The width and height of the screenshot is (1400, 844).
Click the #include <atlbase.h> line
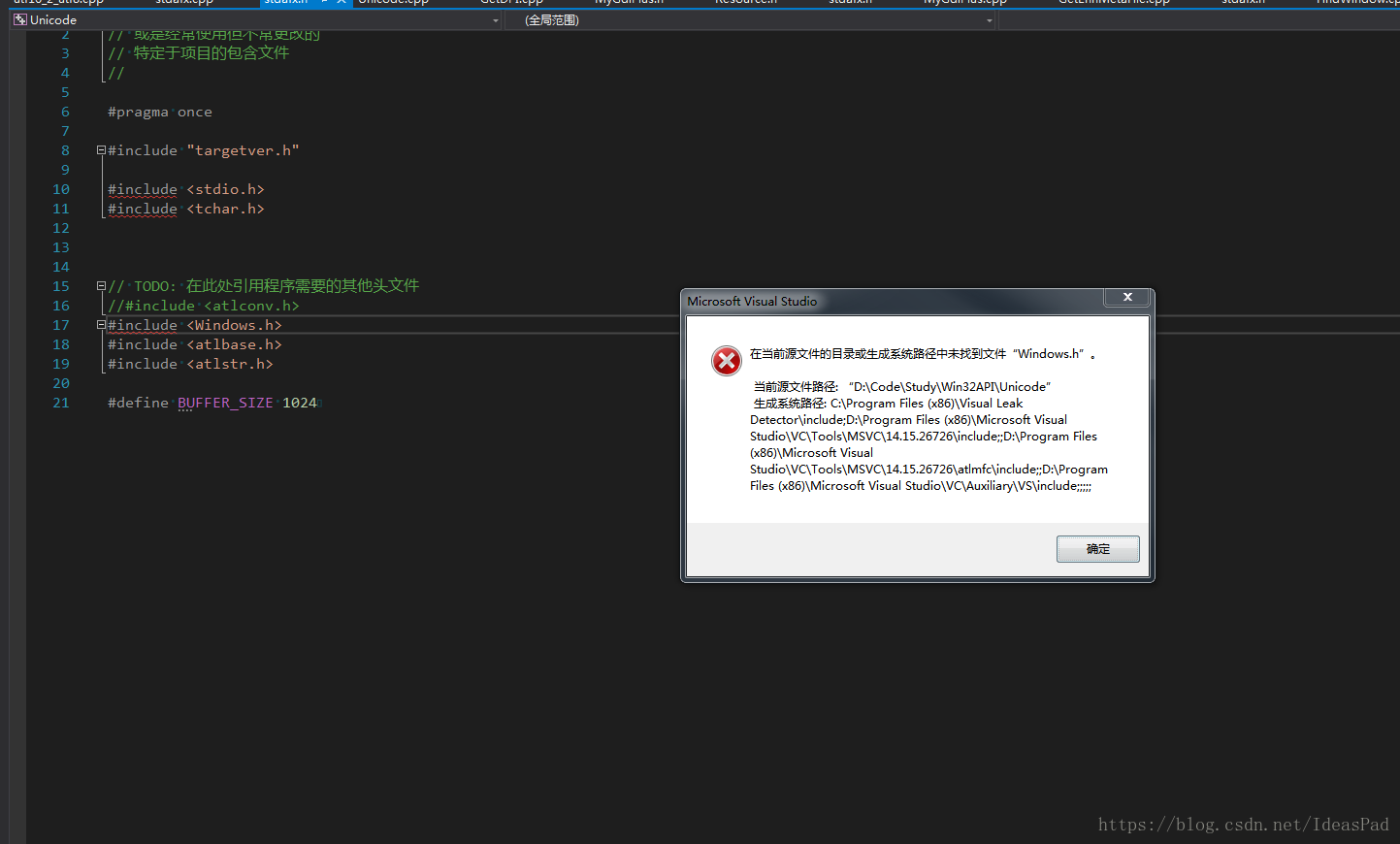[195, 344]
